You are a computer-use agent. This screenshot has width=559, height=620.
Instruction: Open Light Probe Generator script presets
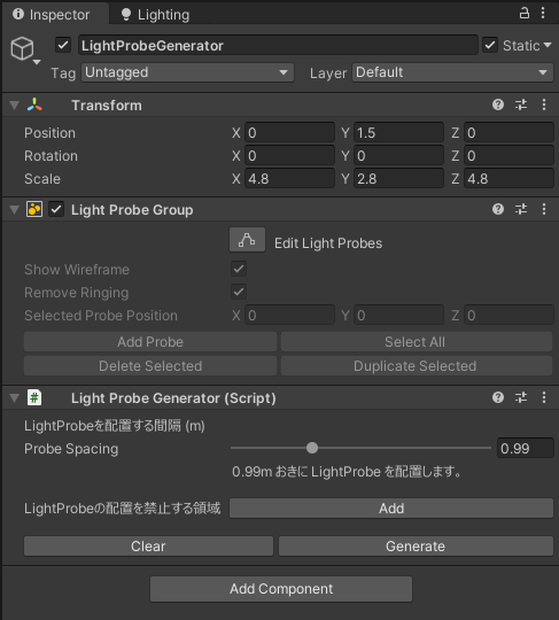tap(521, 397)
